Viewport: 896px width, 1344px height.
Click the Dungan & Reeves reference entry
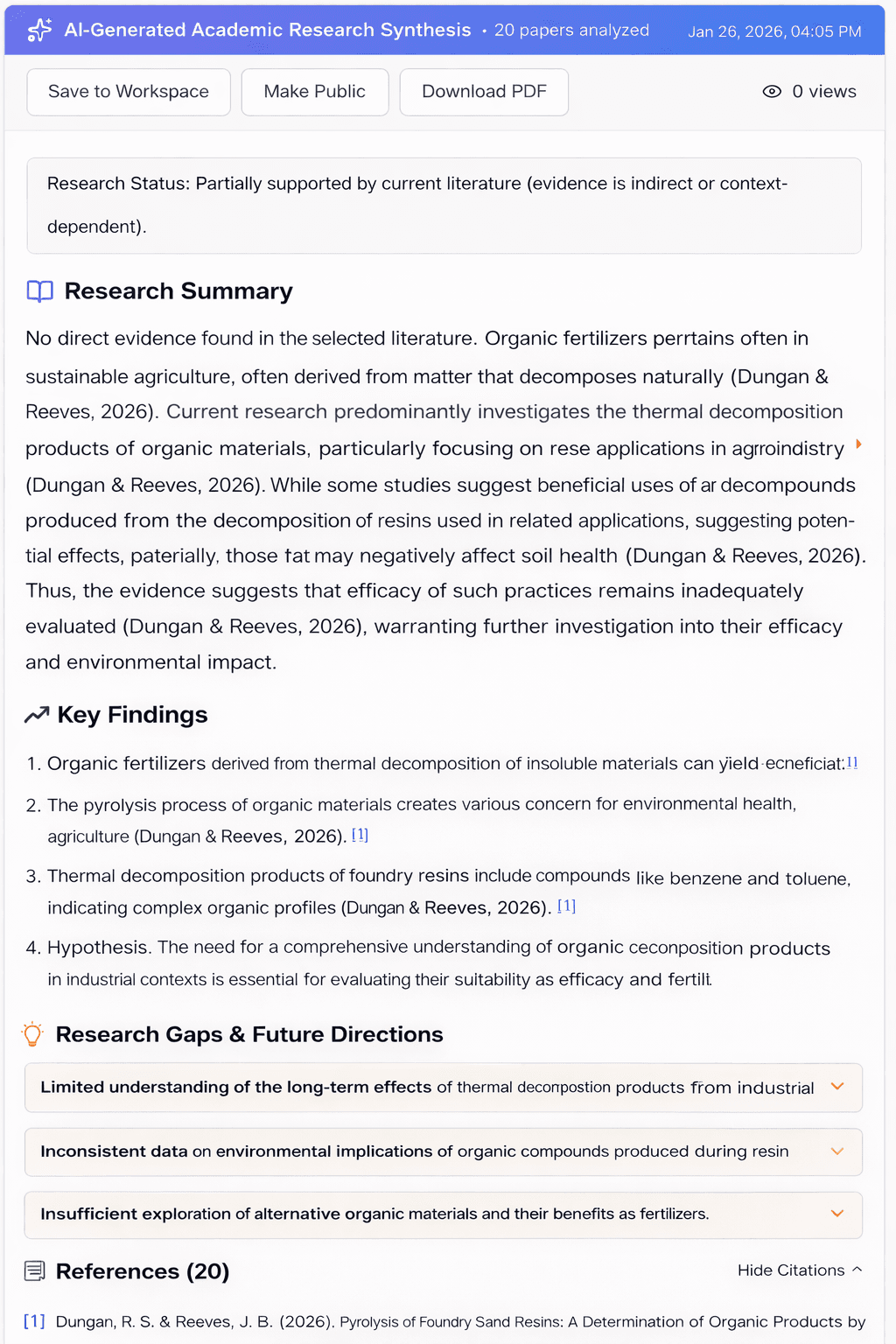[x=437, y=1321]
